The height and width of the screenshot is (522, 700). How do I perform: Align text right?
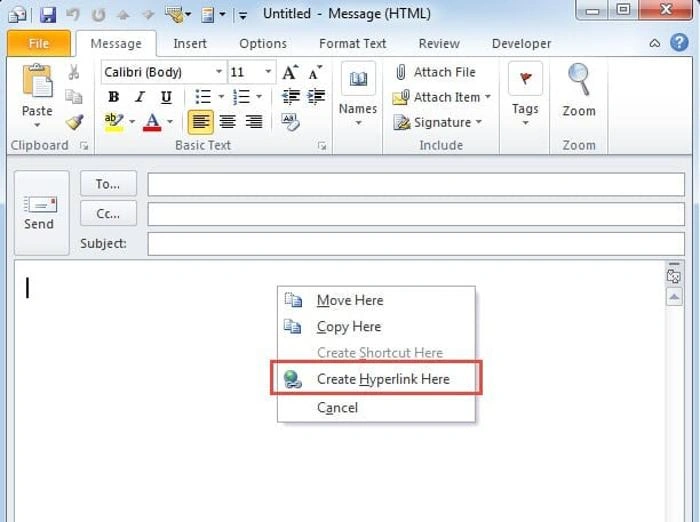pyautogui.click(x=254, y=122)
